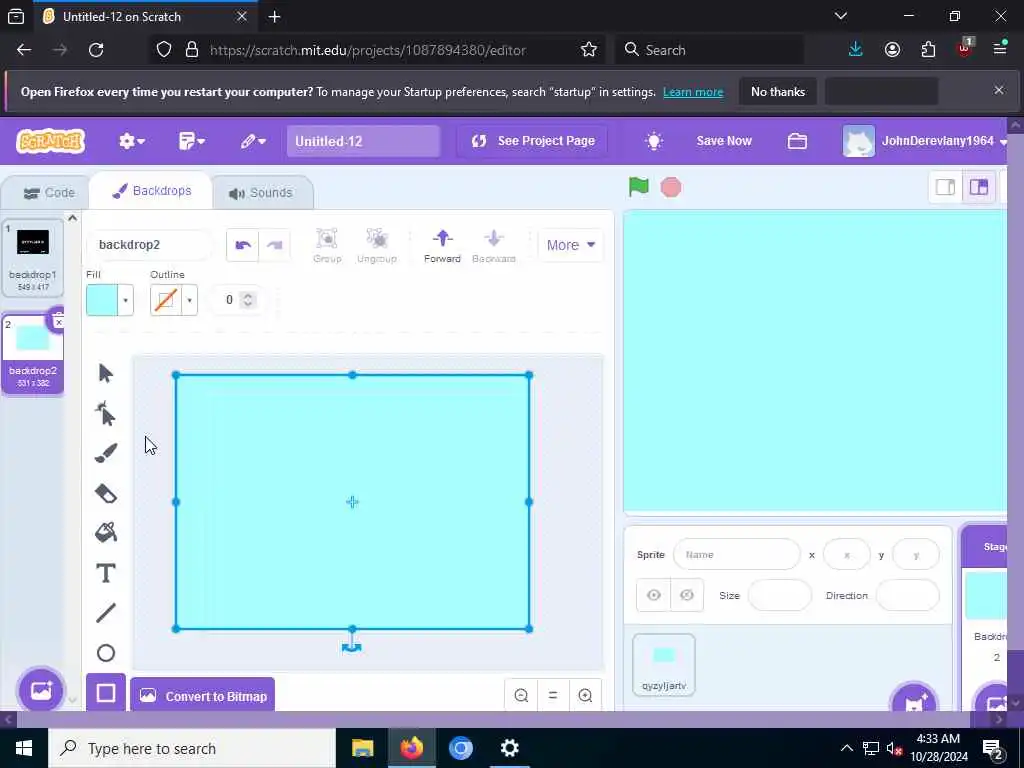Open the Settings gear menu

pos(131,141)
